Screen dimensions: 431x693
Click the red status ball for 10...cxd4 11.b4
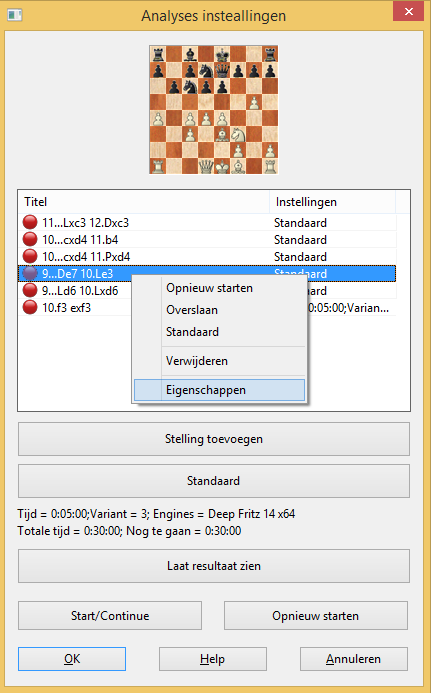[30, 240]
